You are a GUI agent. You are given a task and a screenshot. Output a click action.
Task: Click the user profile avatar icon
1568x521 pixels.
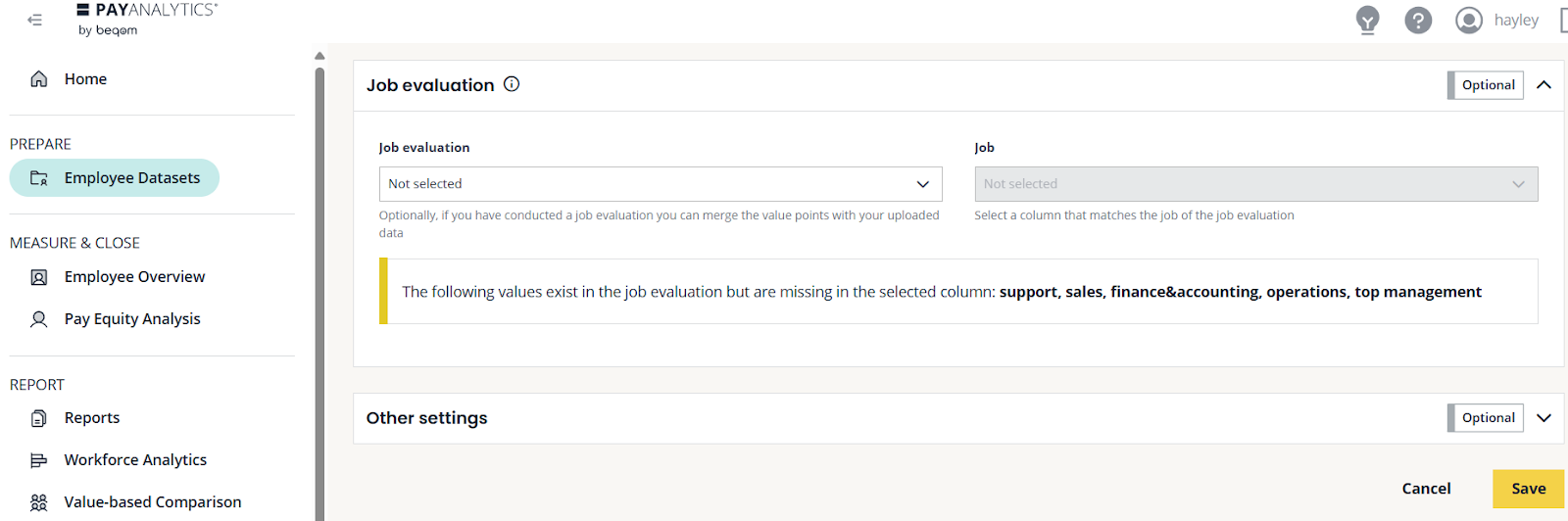(x=1468, y=20)
